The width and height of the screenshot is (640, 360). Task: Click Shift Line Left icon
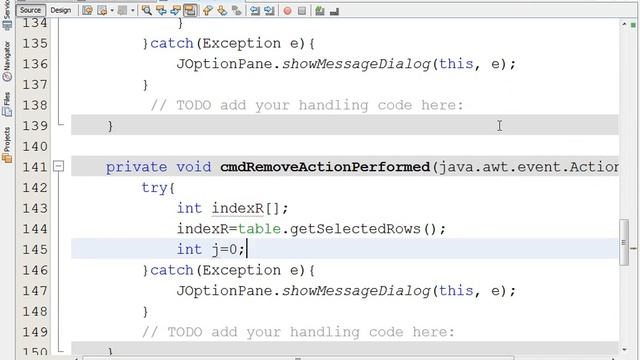(255, 11)
